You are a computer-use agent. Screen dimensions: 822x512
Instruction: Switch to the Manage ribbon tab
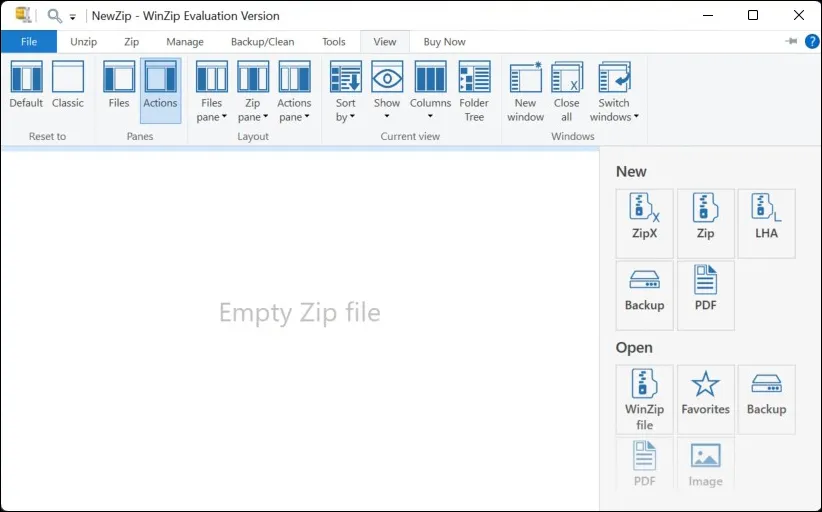click(185, 41)
